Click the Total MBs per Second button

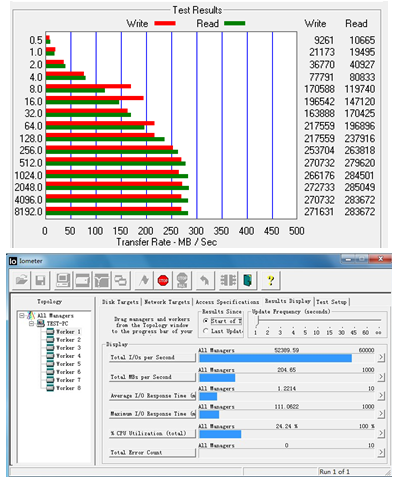(x=152, y=377)
